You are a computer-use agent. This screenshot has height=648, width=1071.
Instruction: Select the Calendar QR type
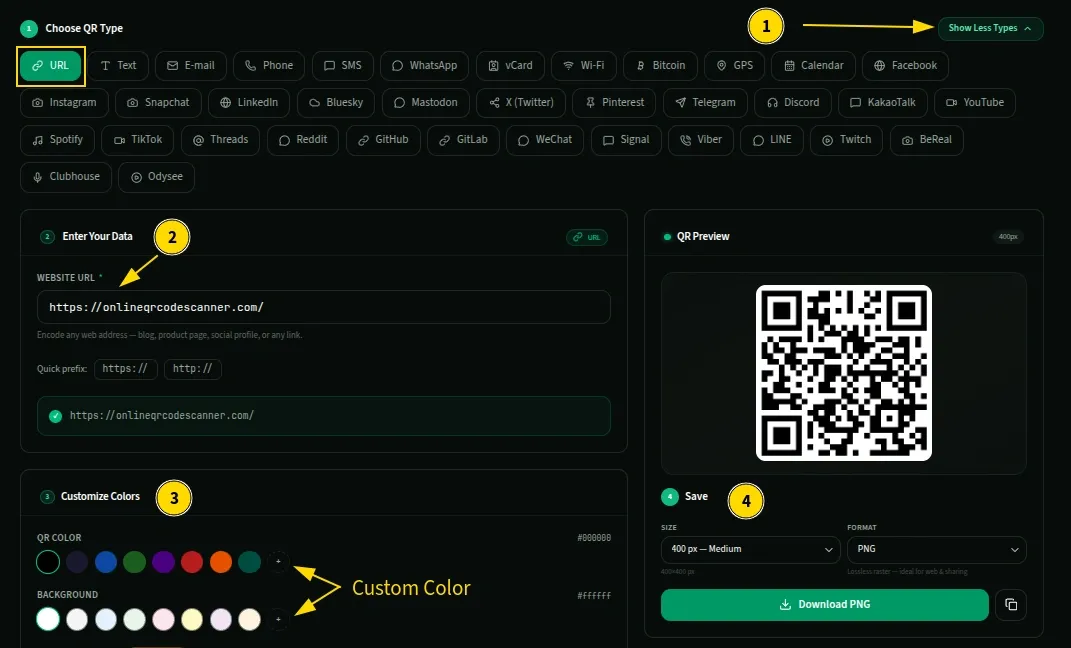tap(813, 66)
